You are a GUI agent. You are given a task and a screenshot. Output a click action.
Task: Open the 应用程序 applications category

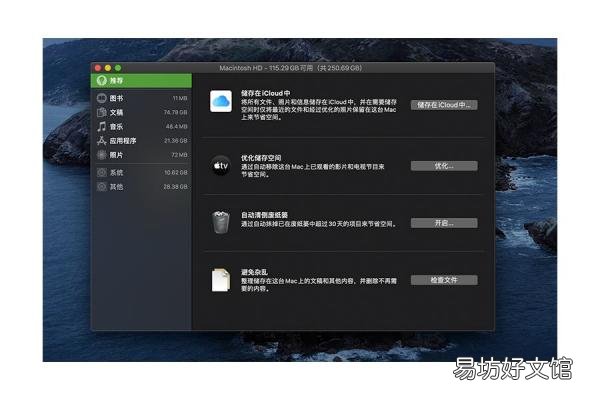point(141,141)
